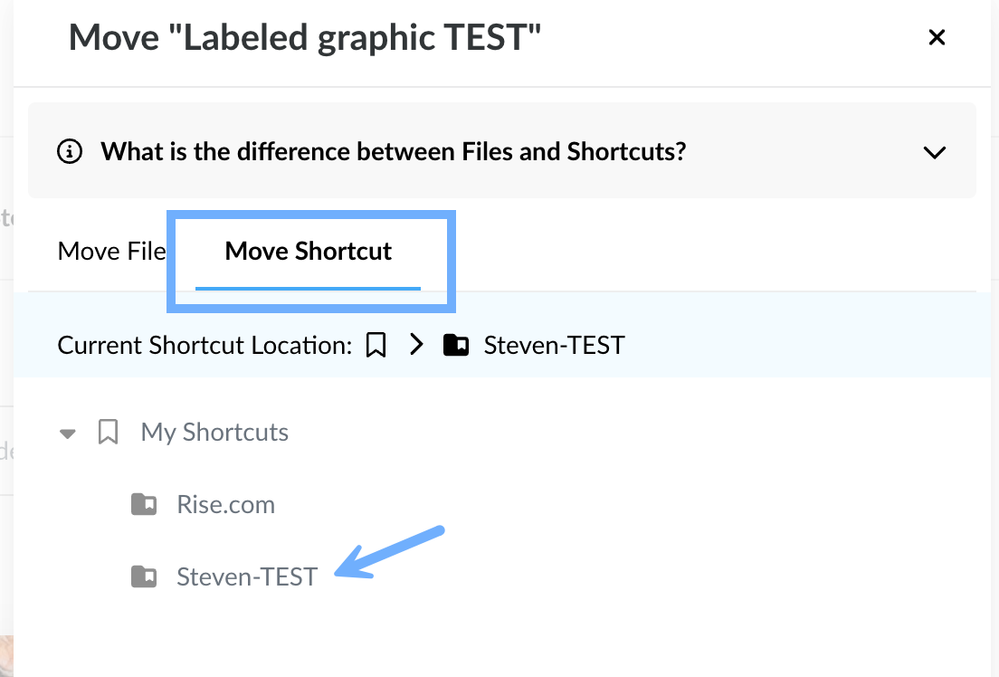This screenshot has width=999, height=677.
Task: Collapse the My Shortcuts tree triangle
Action: pos(68,434)
